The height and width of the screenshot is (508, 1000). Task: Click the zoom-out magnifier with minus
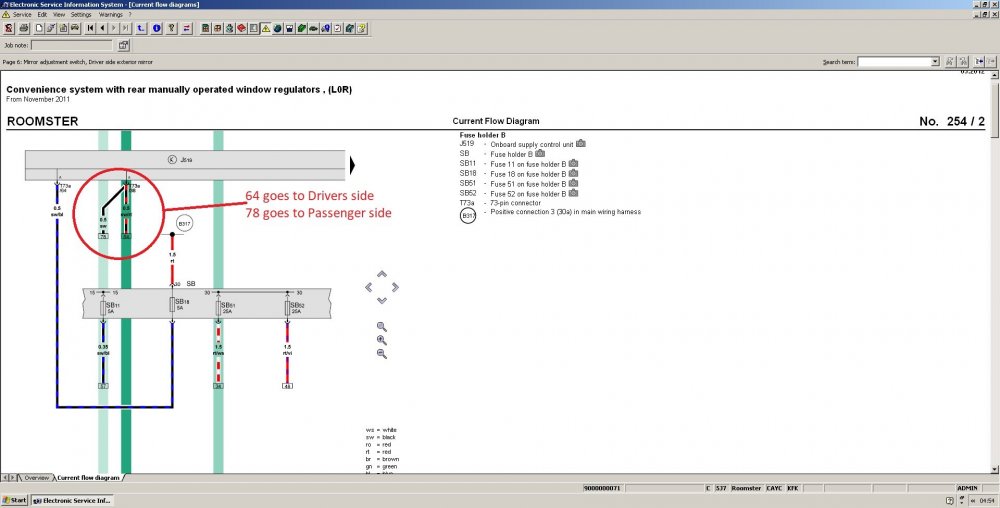(x=382, y=354)
